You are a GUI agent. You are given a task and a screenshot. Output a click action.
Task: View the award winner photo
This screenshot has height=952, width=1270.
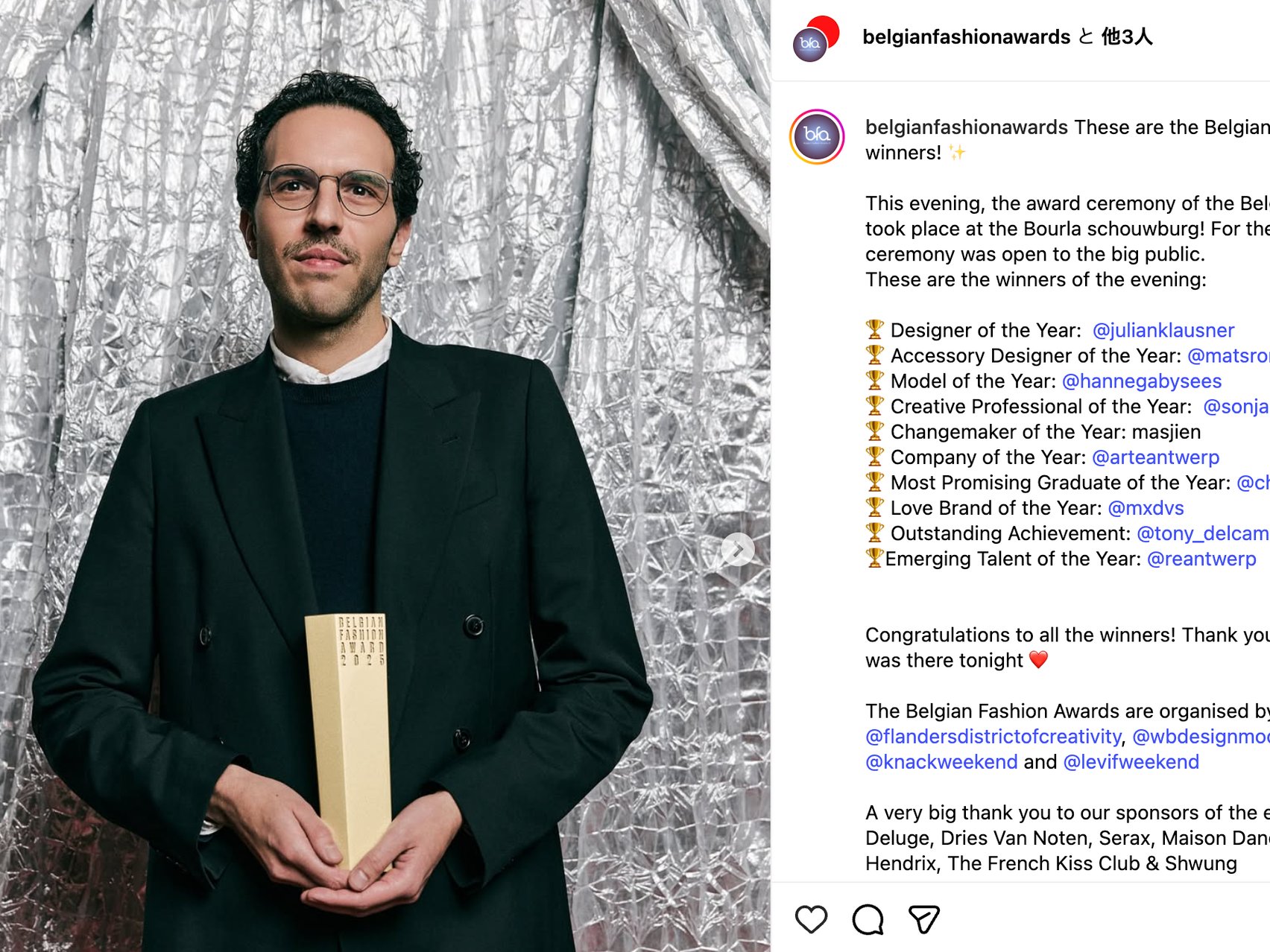[385, 476]
